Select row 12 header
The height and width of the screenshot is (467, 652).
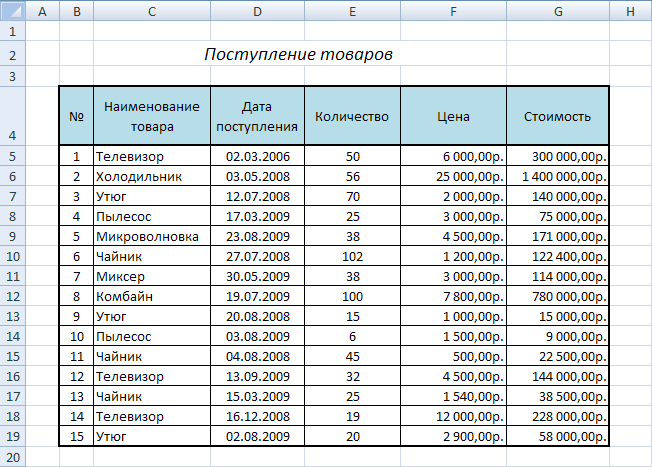pos(12,296)
